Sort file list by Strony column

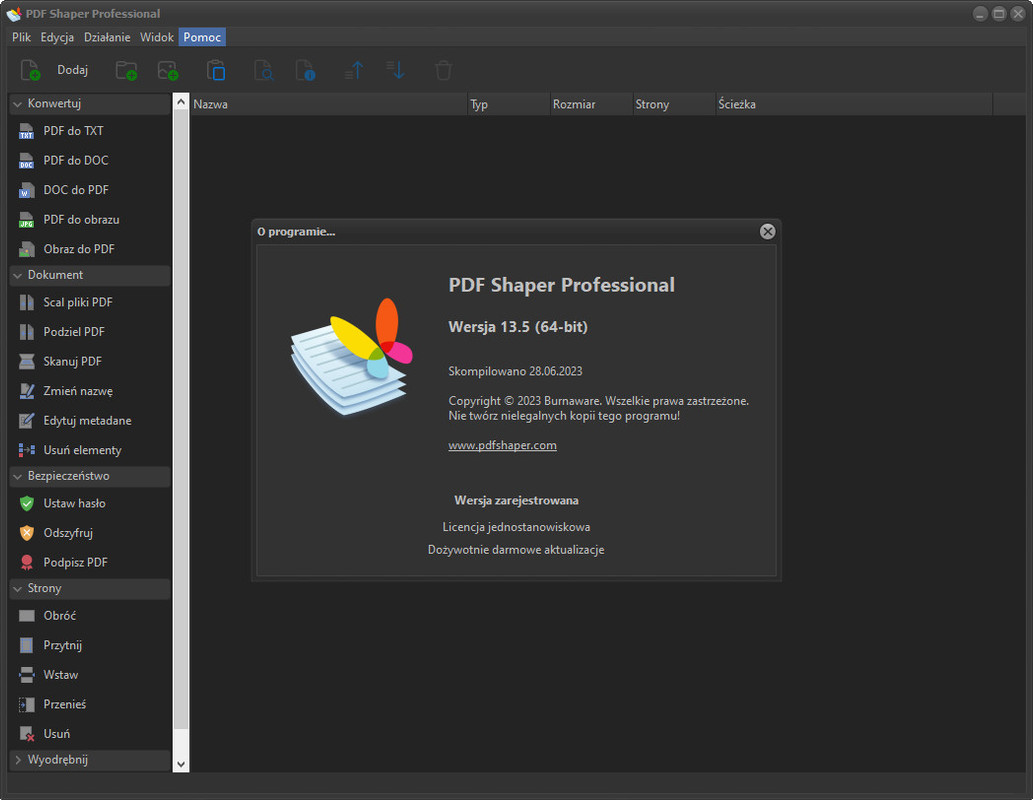pyautogui.click(x=674, y=104)
